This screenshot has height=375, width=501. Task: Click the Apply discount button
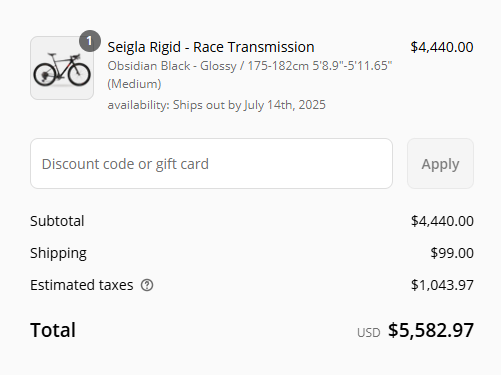pyautogui.click(x=440, y=164)
